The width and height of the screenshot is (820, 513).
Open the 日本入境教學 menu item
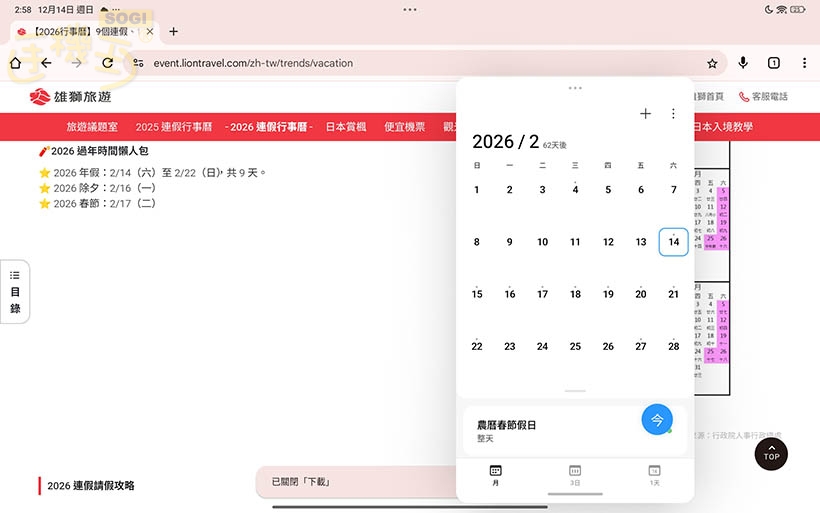click(x=723, y=127)
